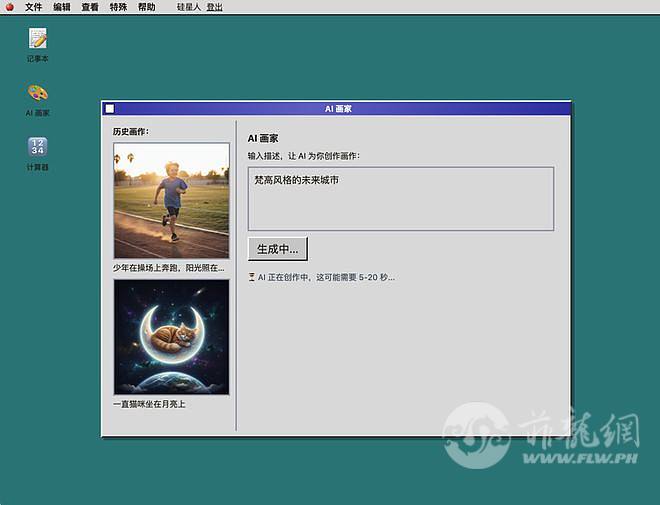This screenshot has height=505, width=660.
Task: Select the 记事本 notepad desktop icon
Action: pyautogui.click(x=38, y=40)
